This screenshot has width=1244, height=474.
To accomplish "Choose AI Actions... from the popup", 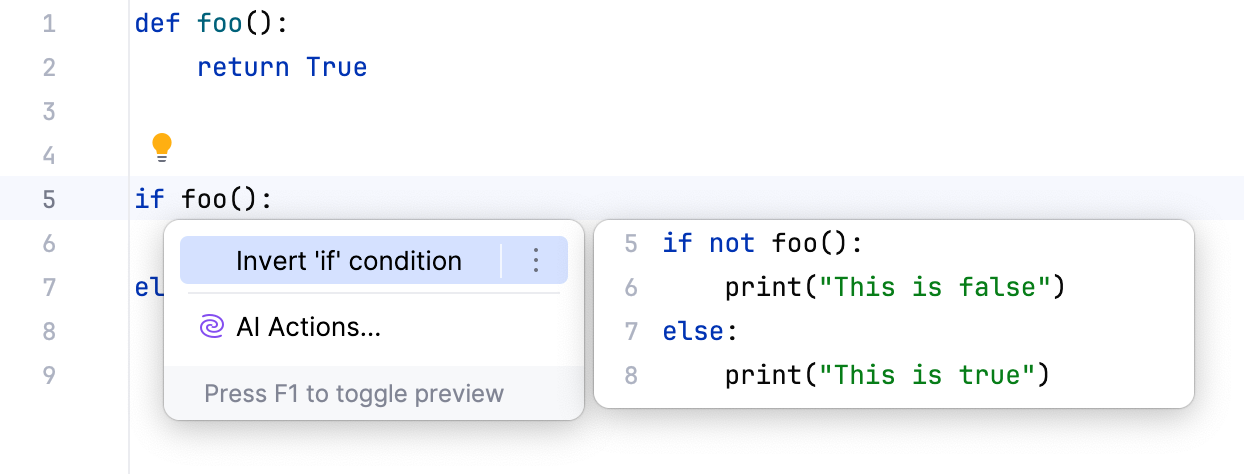I will pyautogui.click(x=308, y=327).
